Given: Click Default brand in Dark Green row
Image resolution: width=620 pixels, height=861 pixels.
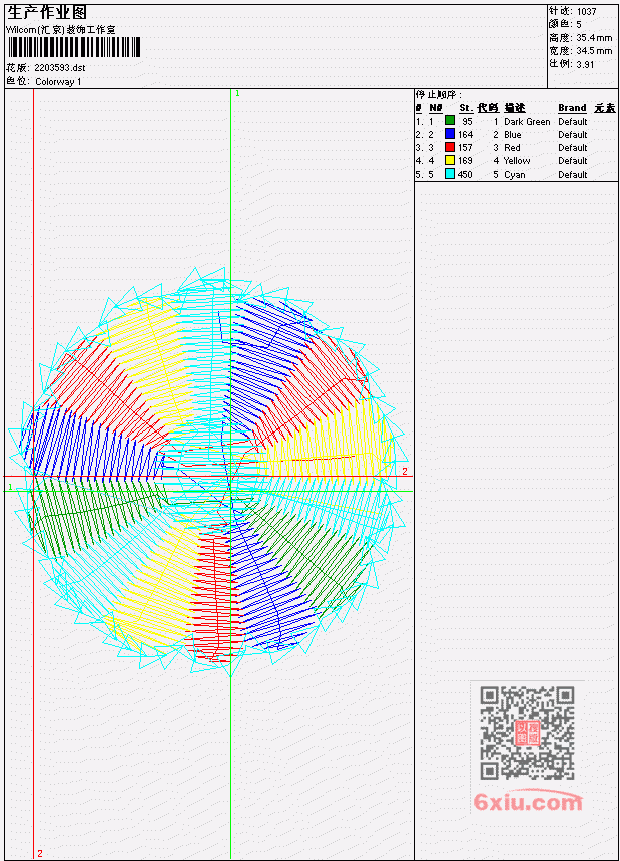Looking at the screenshot, I should (573, 122).
